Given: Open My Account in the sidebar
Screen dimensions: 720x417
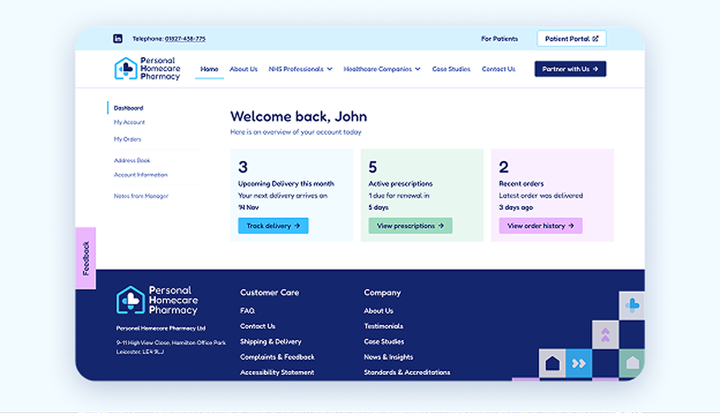Looking at the screenshot, I should pyautogui.click(x=129, y=122).
